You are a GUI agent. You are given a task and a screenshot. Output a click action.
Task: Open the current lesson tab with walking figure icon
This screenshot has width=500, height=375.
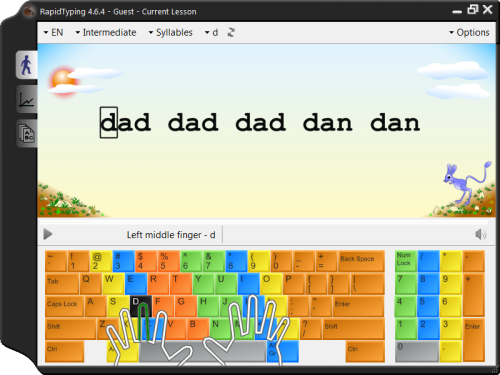tap(27, 65)
